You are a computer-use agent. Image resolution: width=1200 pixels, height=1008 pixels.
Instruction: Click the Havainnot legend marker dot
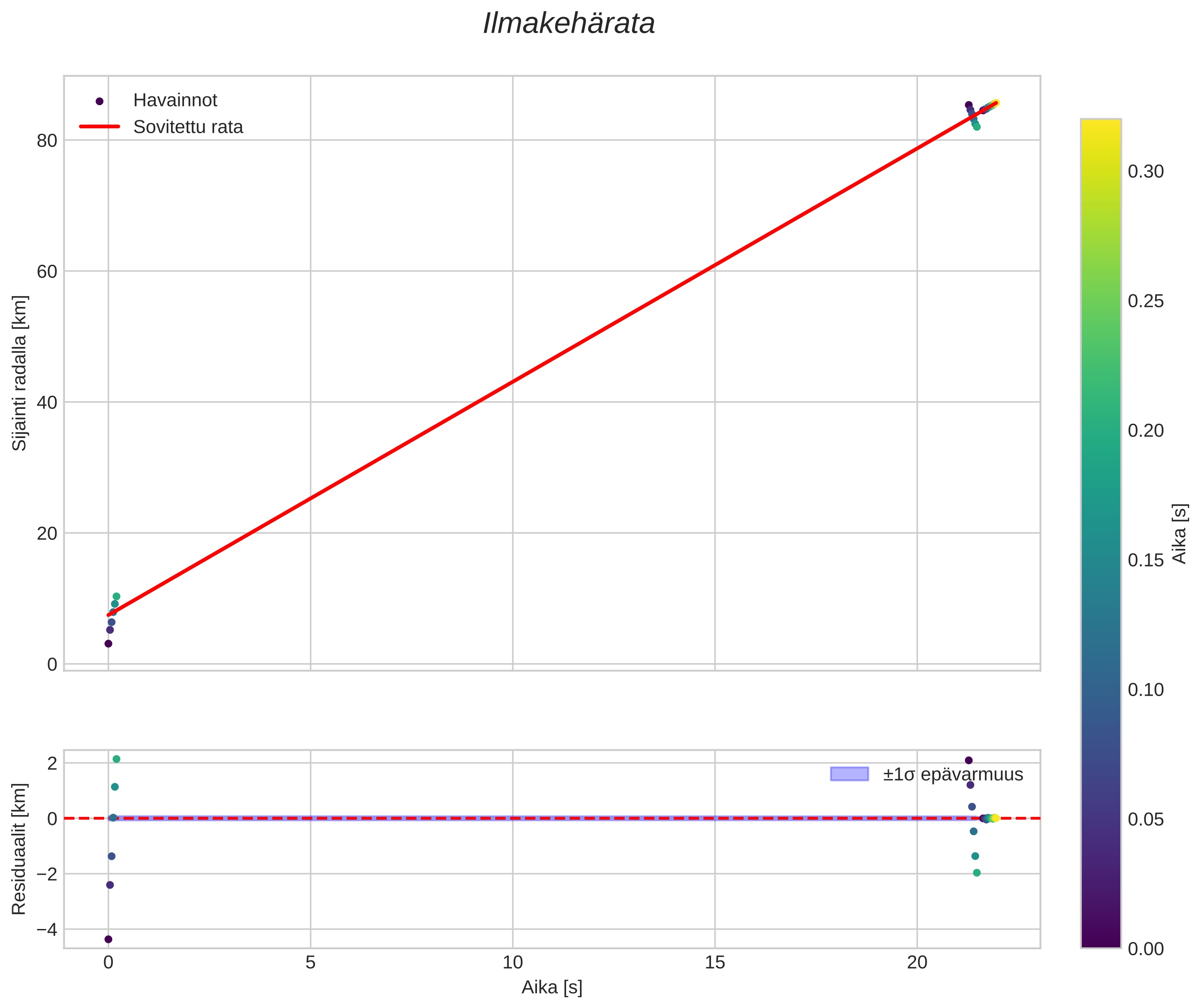[x=100, y=101]
